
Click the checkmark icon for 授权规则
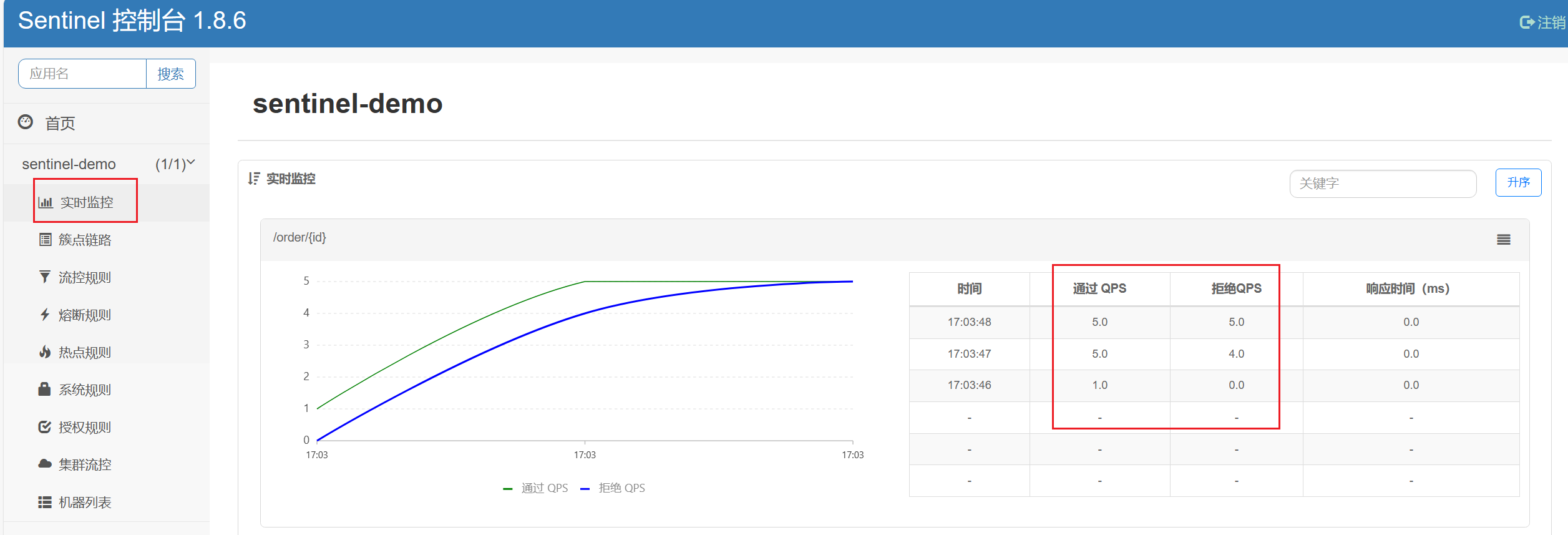click(45, 427)
